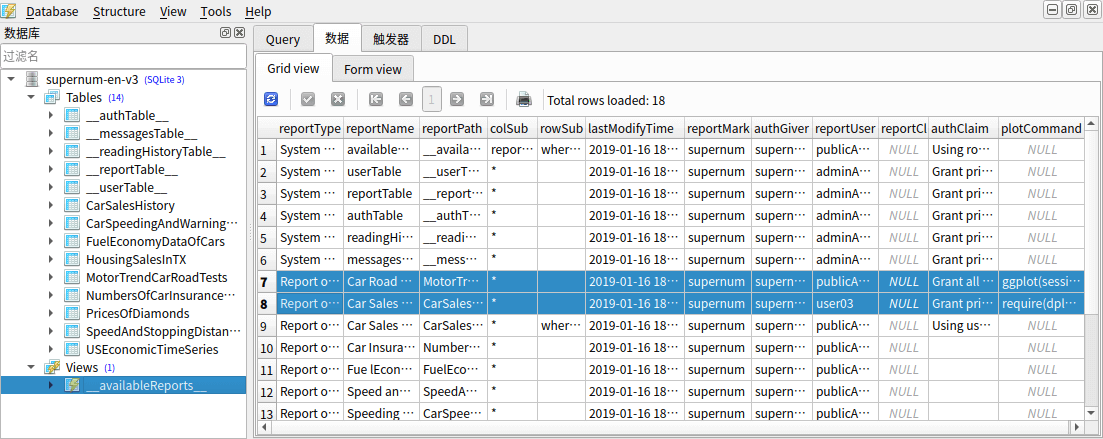Image resolution: width=1103 pixels, height=439 pixels.
Task: Go to next page of rows
Action: click(457, 99)
